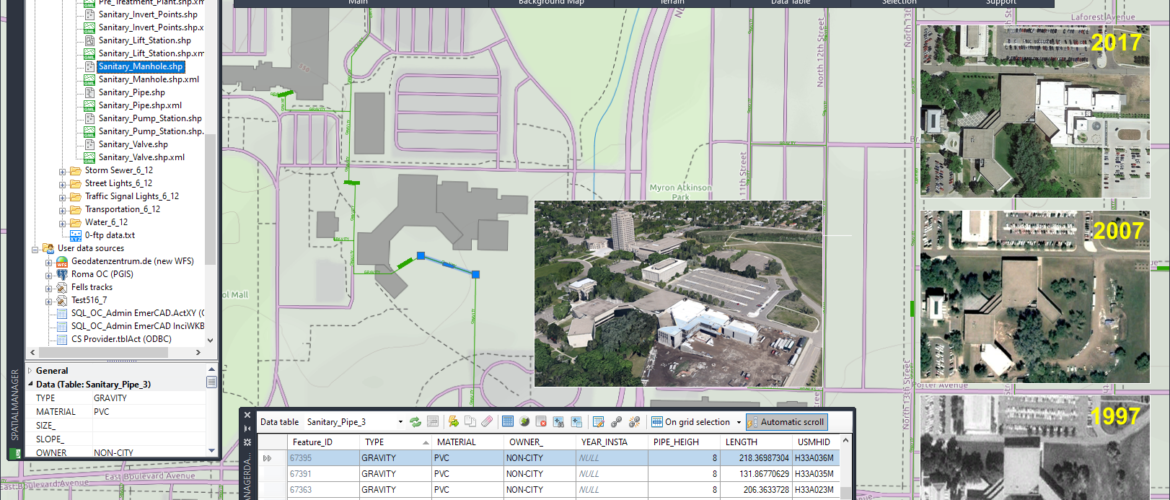The height and width of the screenshot is (500, 1170).
Task: Click the 2017 aerial photo thumbnail
Action: [1035, 111]
